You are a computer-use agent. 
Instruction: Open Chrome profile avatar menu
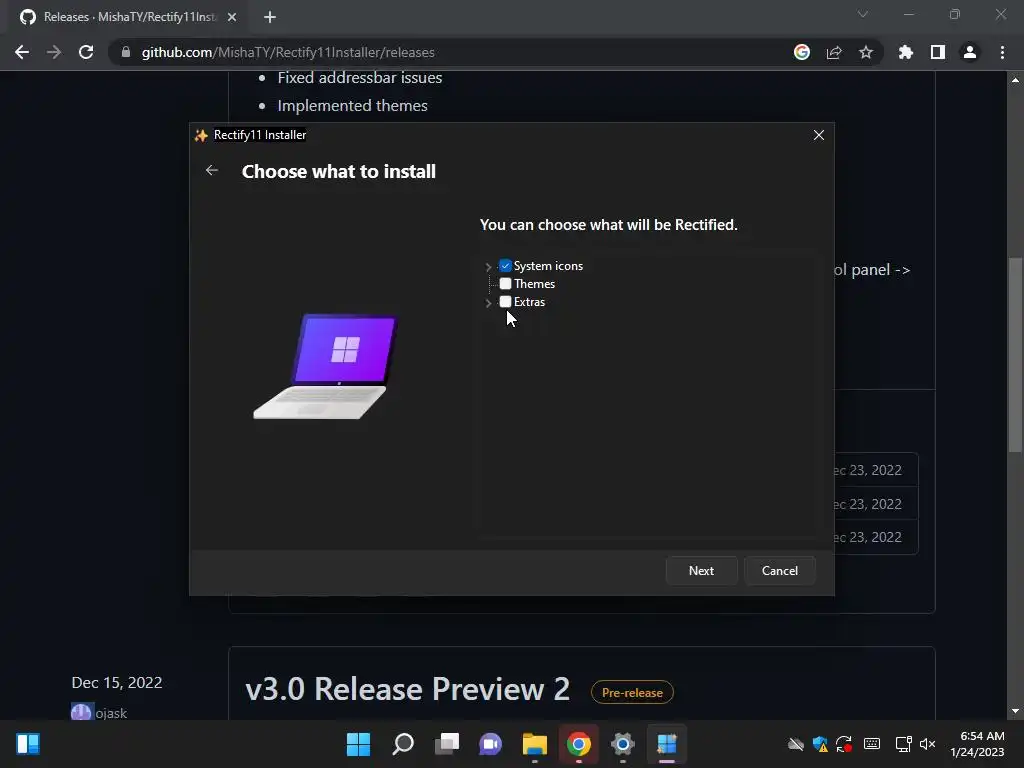(970, 52)
